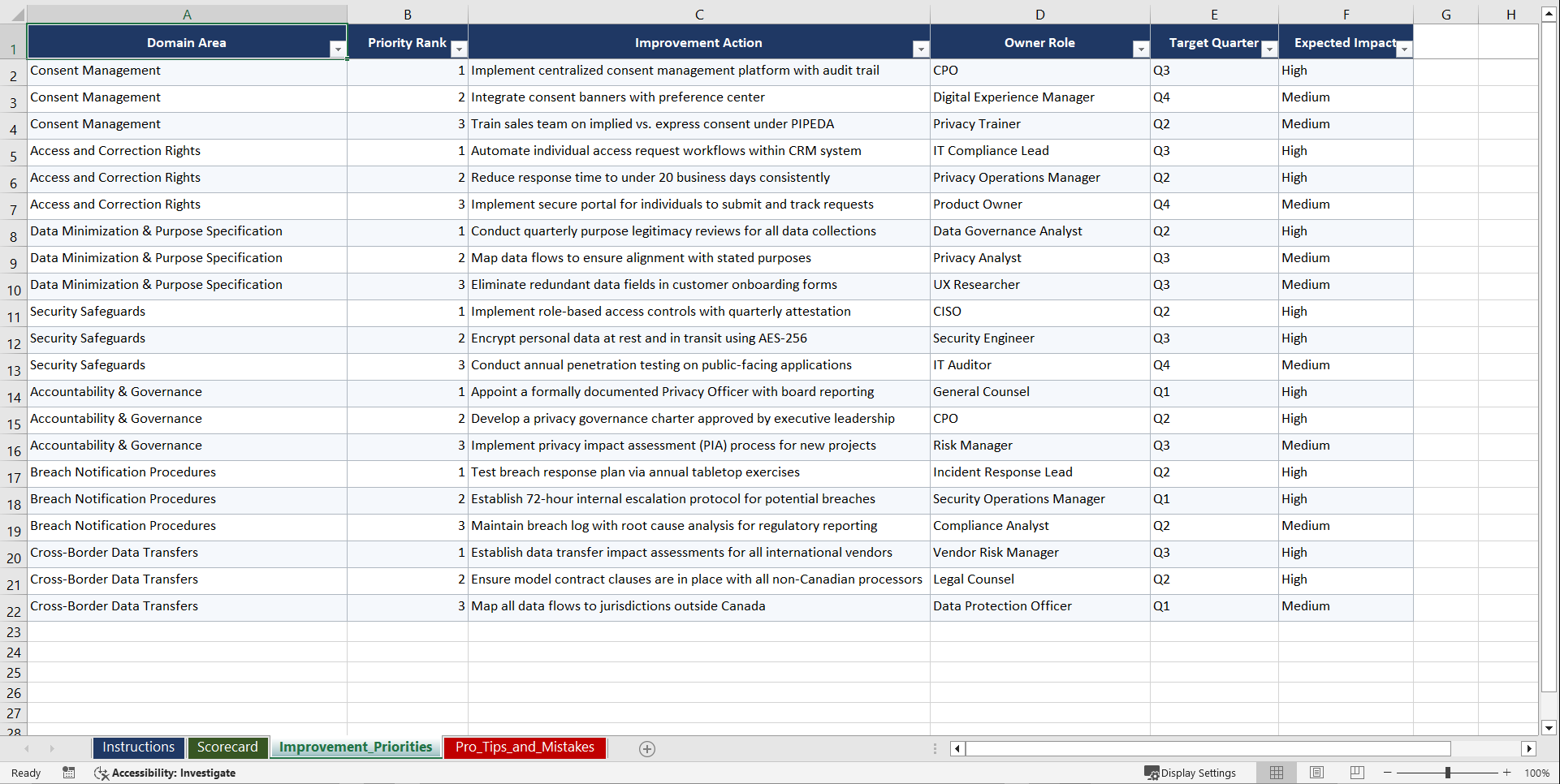Image resolution: width=1560 pixels, height=784 pixels.
Task: Open the Improvement Action filter dropdown
Action: click(921, 49)
